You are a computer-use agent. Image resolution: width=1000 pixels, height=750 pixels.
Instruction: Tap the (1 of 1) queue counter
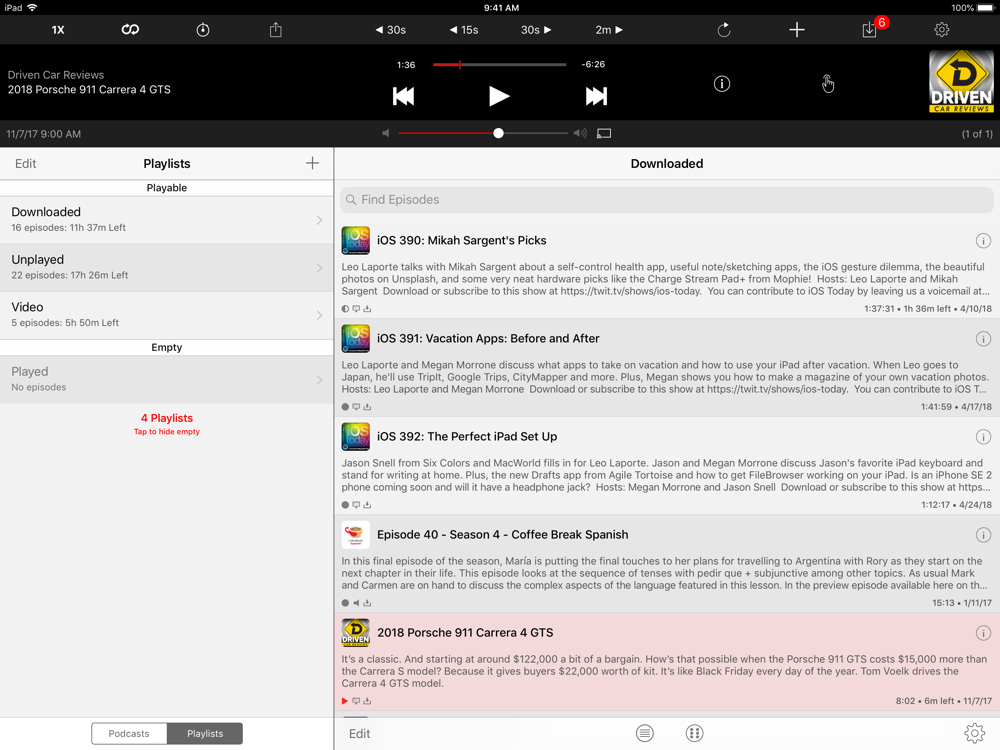coord(977,134)
